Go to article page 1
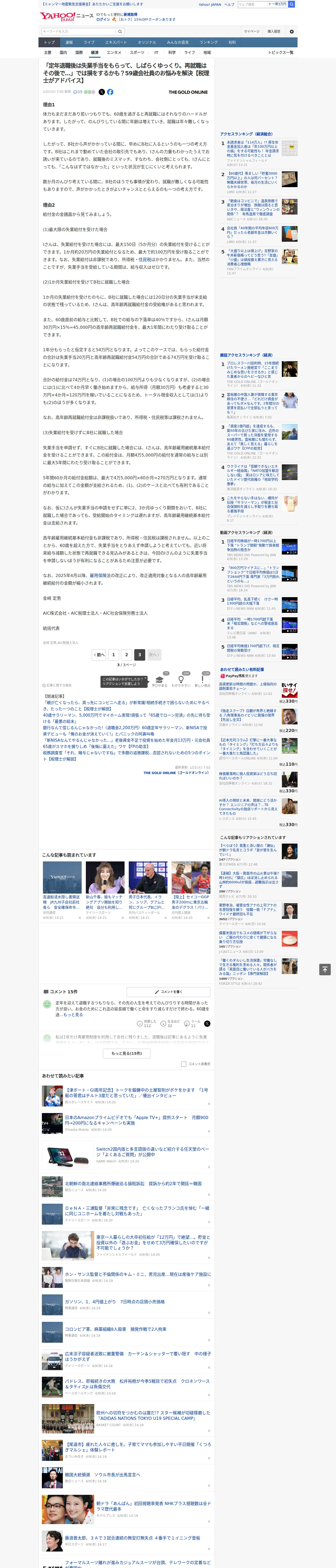This screenshot has width=336, height=1568. [113, 654]
